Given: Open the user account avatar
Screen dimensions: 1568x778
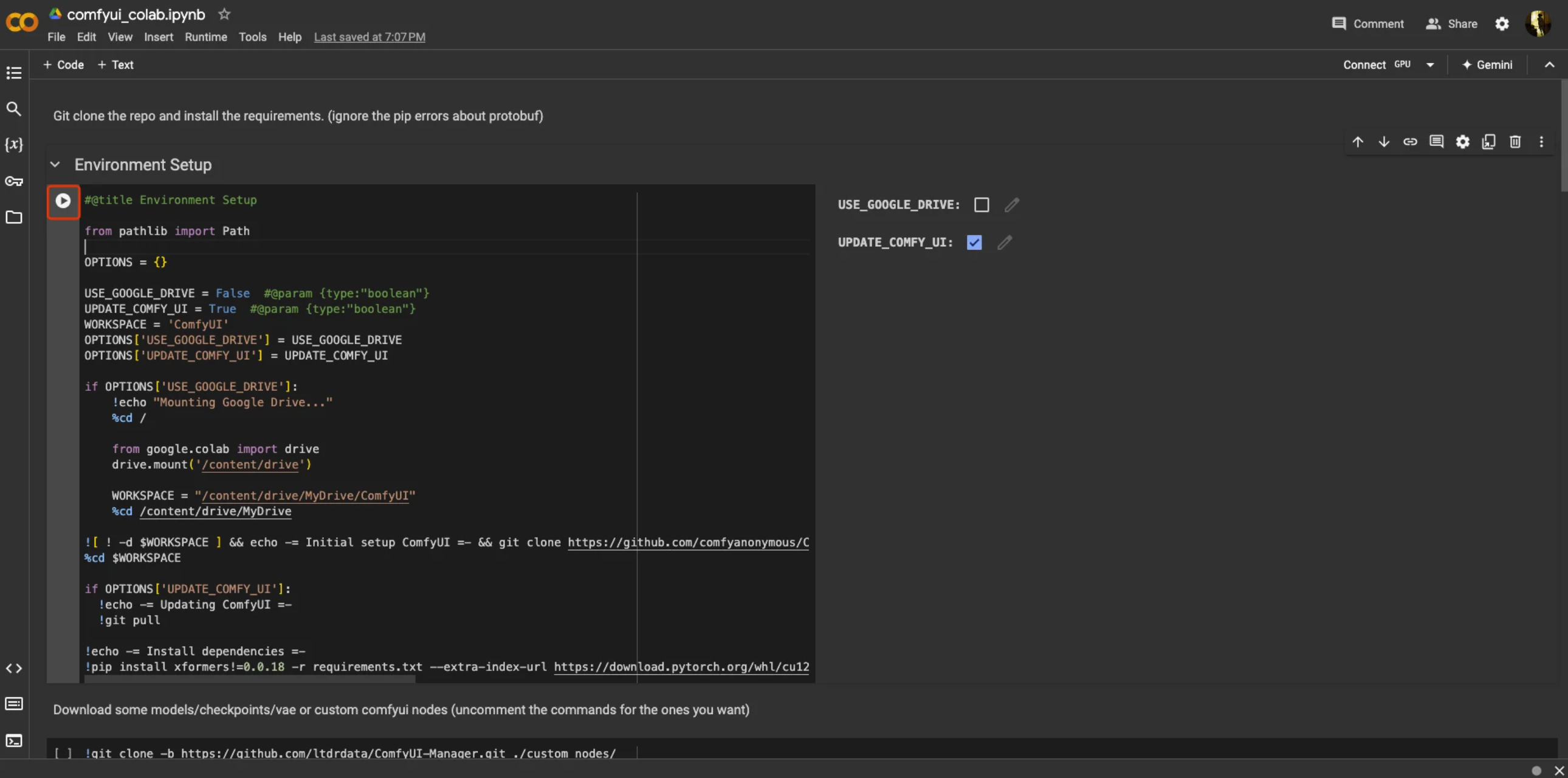Looking at the screenshot, I should pyautogui.click(x=1538, y=24).
